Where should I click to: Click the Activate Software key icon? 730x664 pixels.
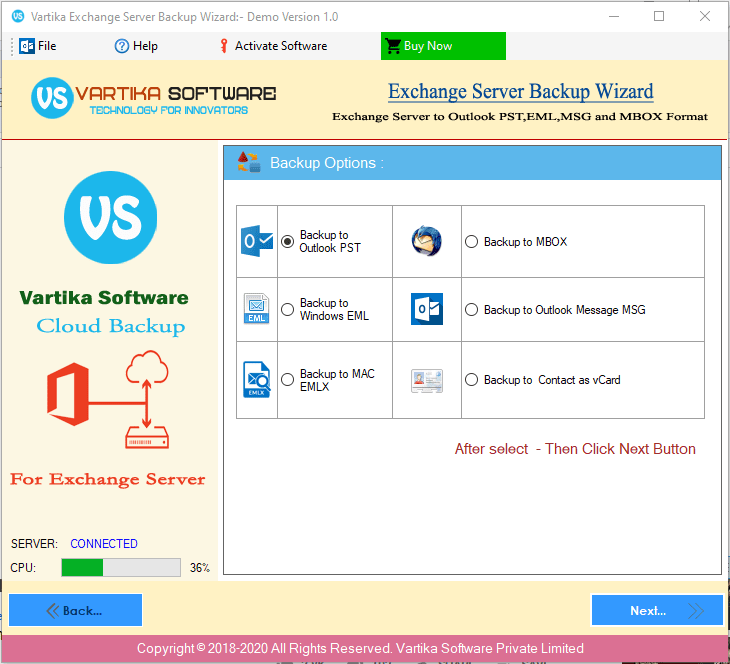pyautogui.click(x=224, y=46)
